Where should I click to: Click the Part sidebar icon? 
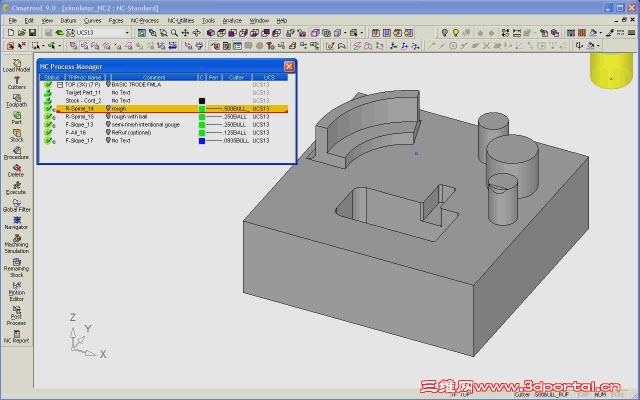pos(16,118)
